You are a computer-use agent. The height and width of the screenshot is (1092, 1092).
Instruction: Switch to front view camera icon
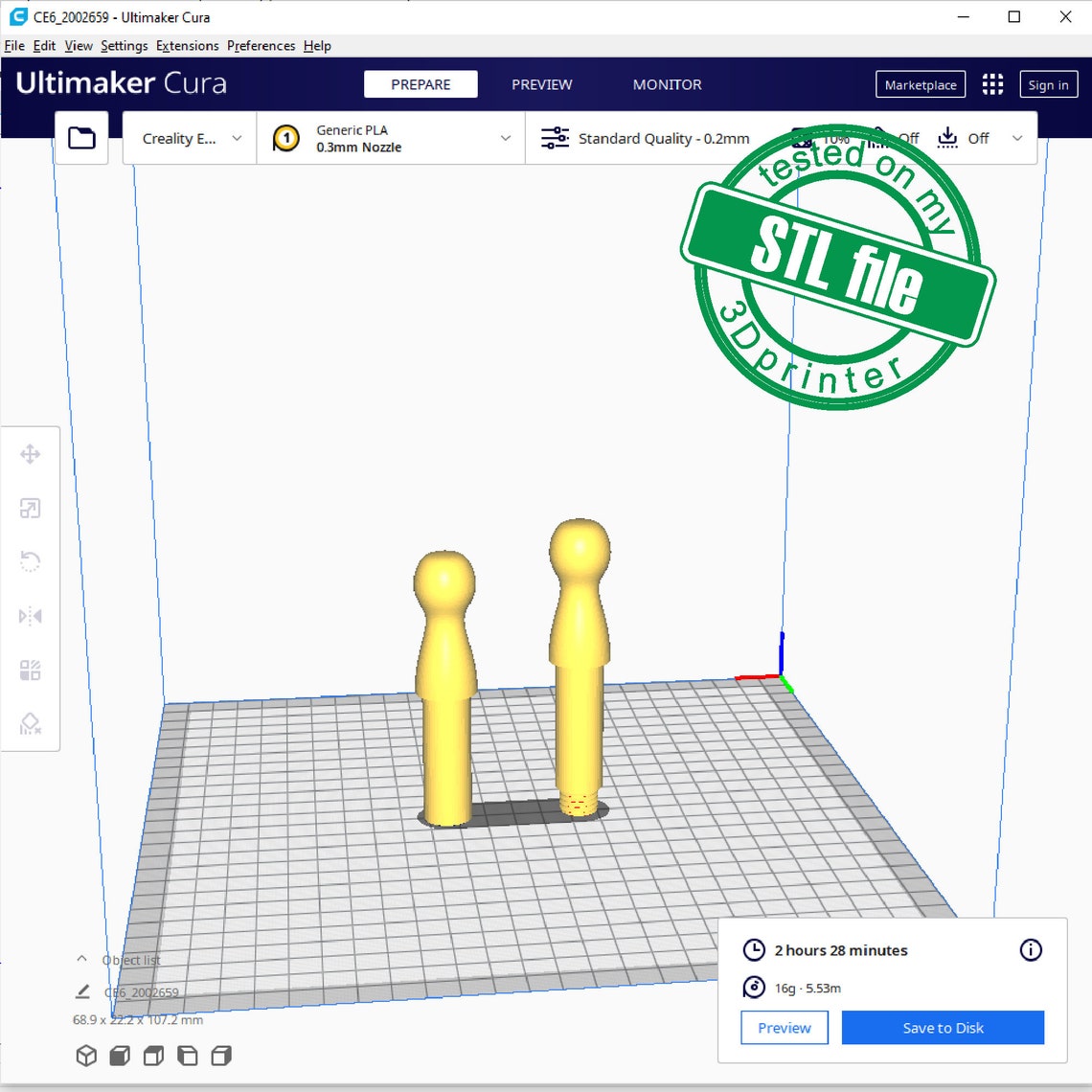click(x=120, y=1055)
